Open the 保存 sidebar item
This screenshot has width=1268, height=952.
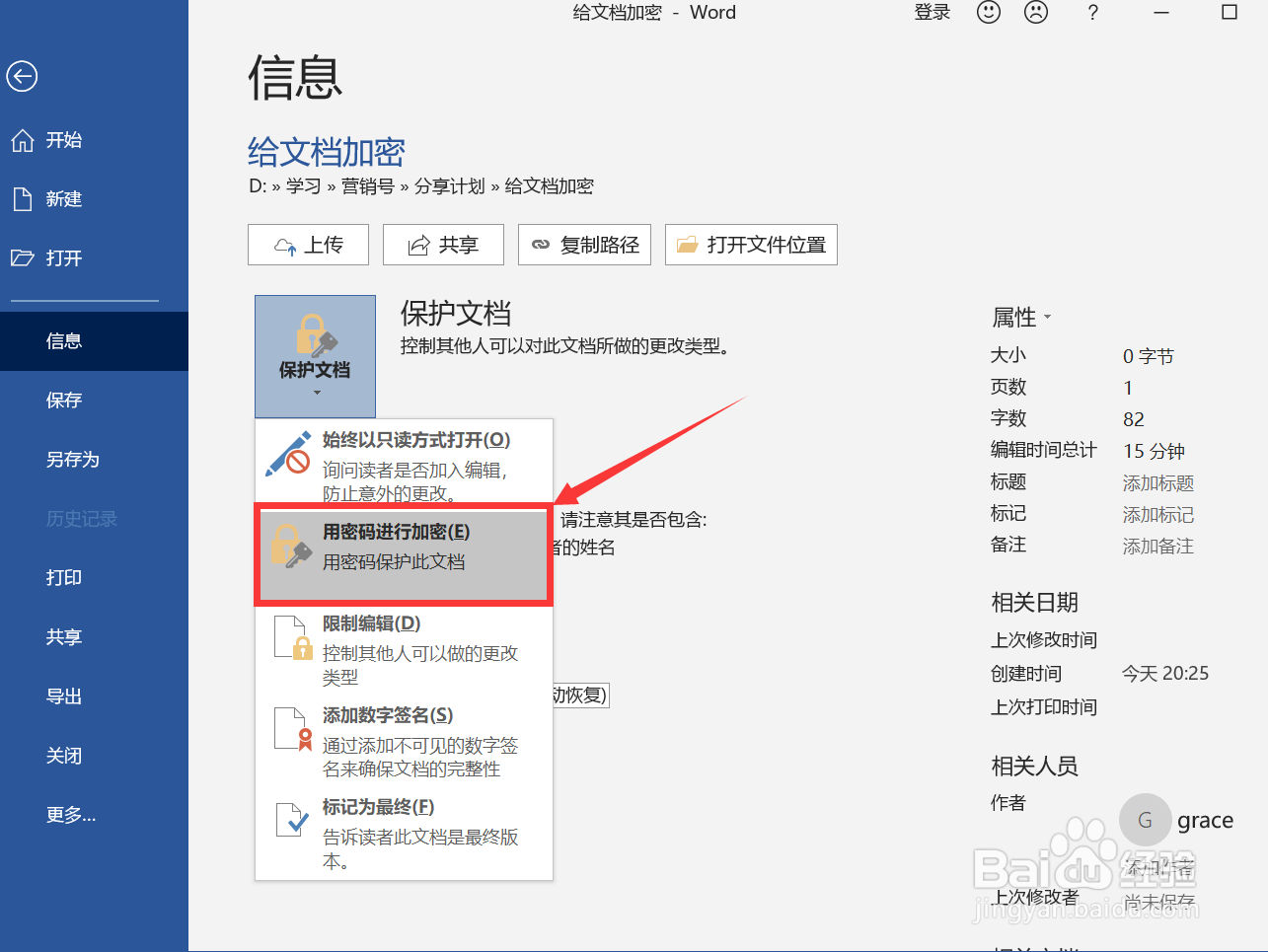tap(94, 401)
